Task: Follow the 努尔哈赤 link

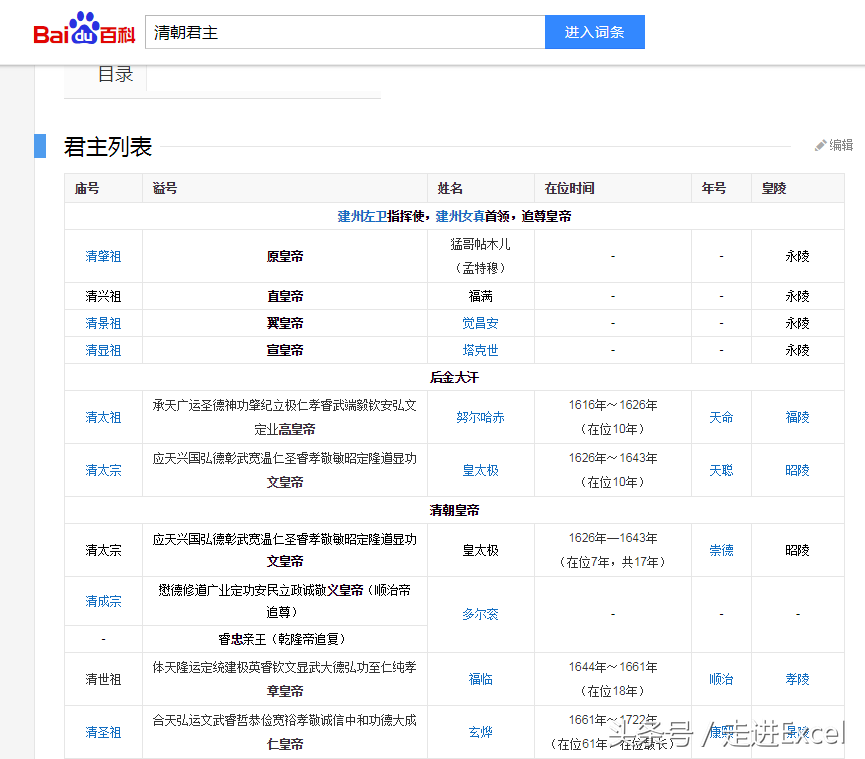Action: tap(480, 418)
